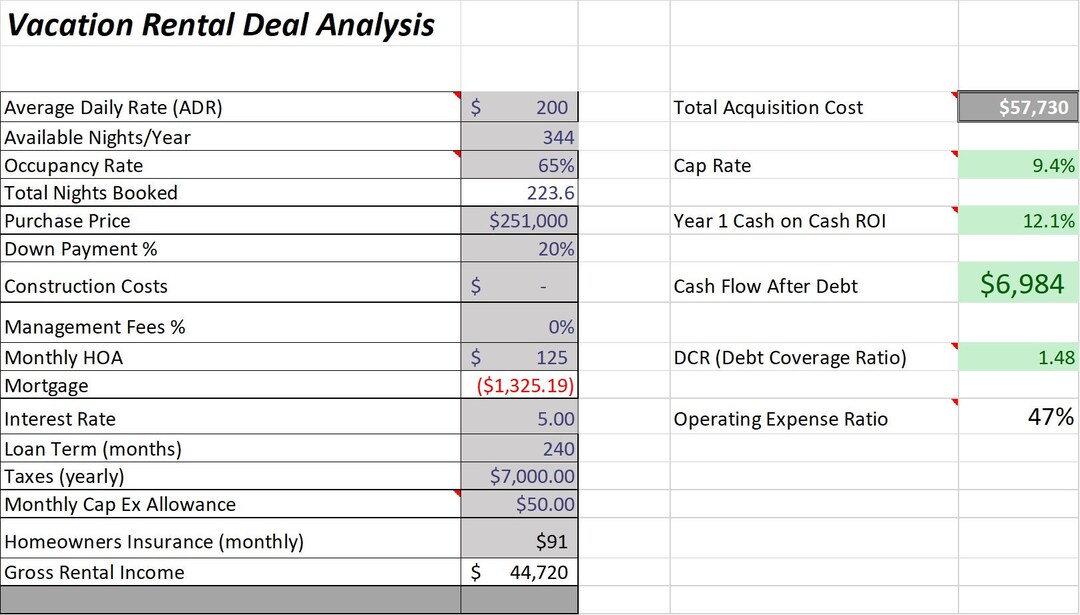This screenshot has height=615, width=1080.
Task: Select the Cash Flow After Debt $6,984 cell
Action: 1018,283
